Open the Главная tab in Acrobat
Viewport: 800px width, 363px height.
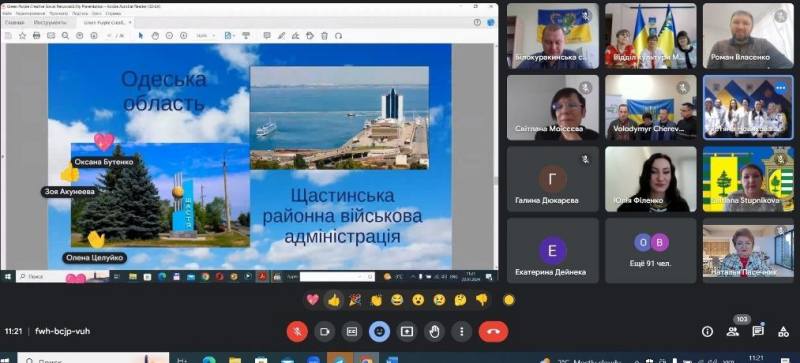[15, 22]
